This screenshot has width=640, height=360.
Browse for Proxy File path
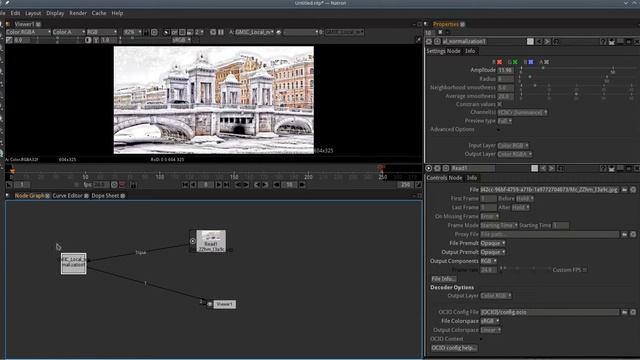tap(624, 234)
